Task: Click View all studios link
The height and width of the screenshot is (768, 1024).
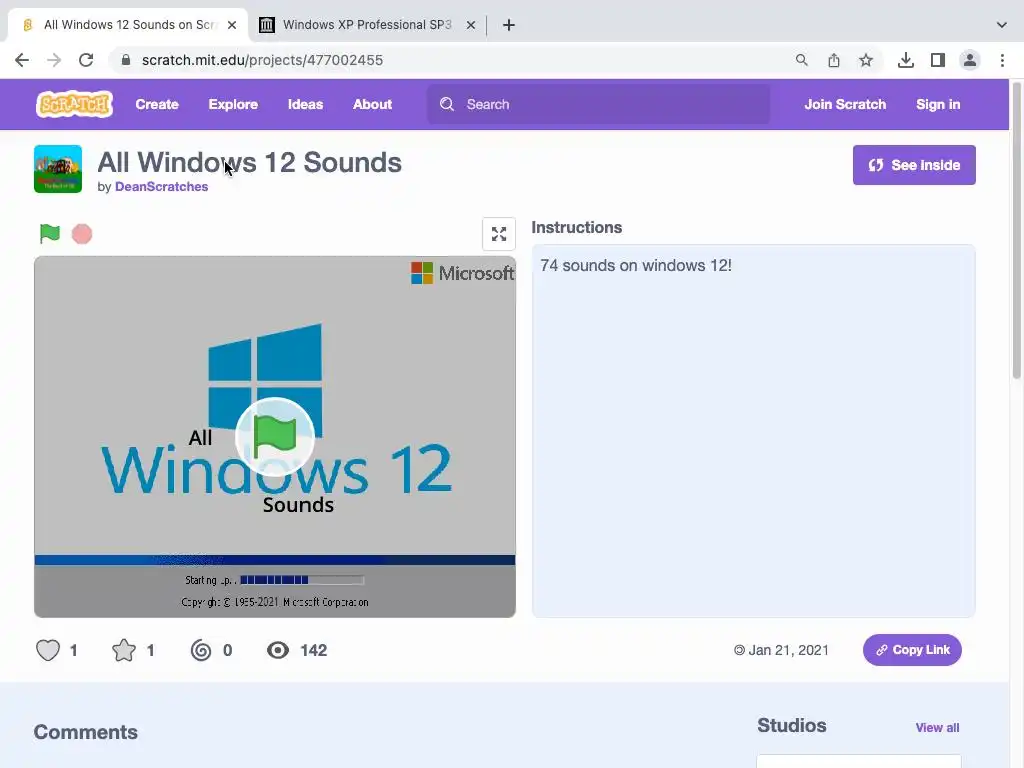Action: pyautogui.click(x=937, y=728)
